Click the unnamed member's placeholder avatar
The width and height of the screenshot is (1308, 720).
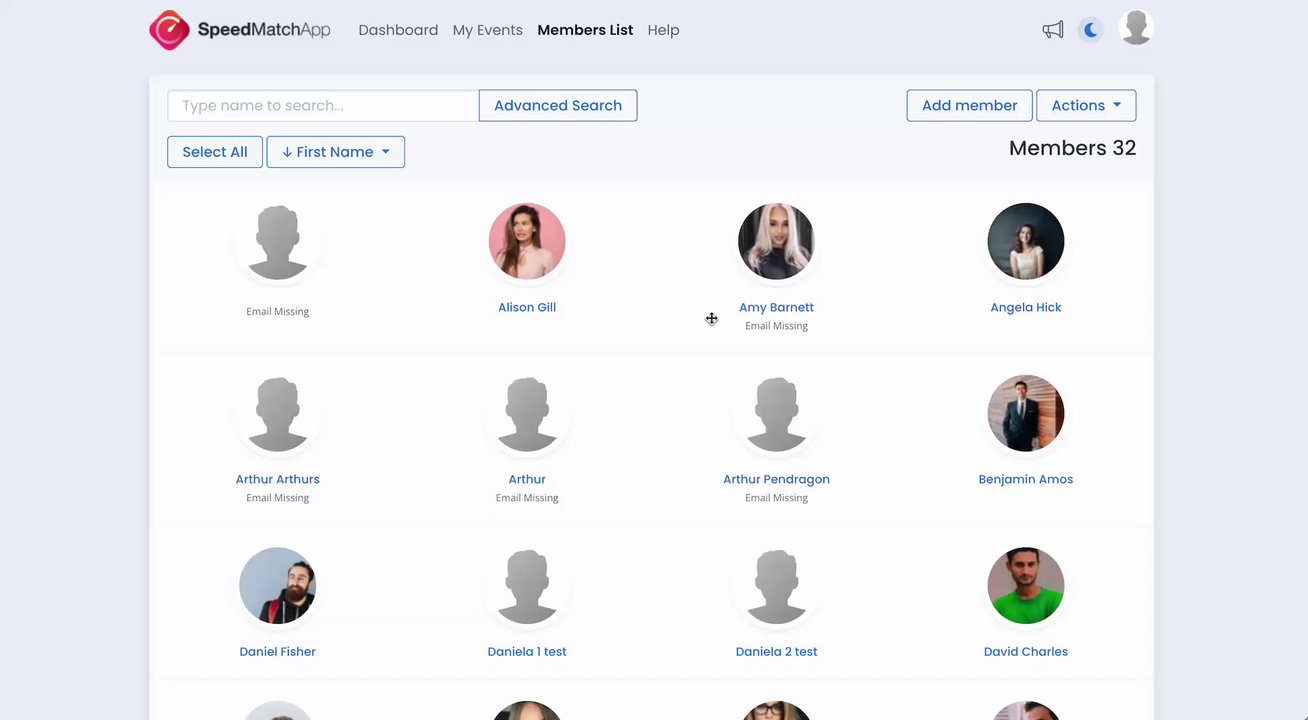coord(277,241)
